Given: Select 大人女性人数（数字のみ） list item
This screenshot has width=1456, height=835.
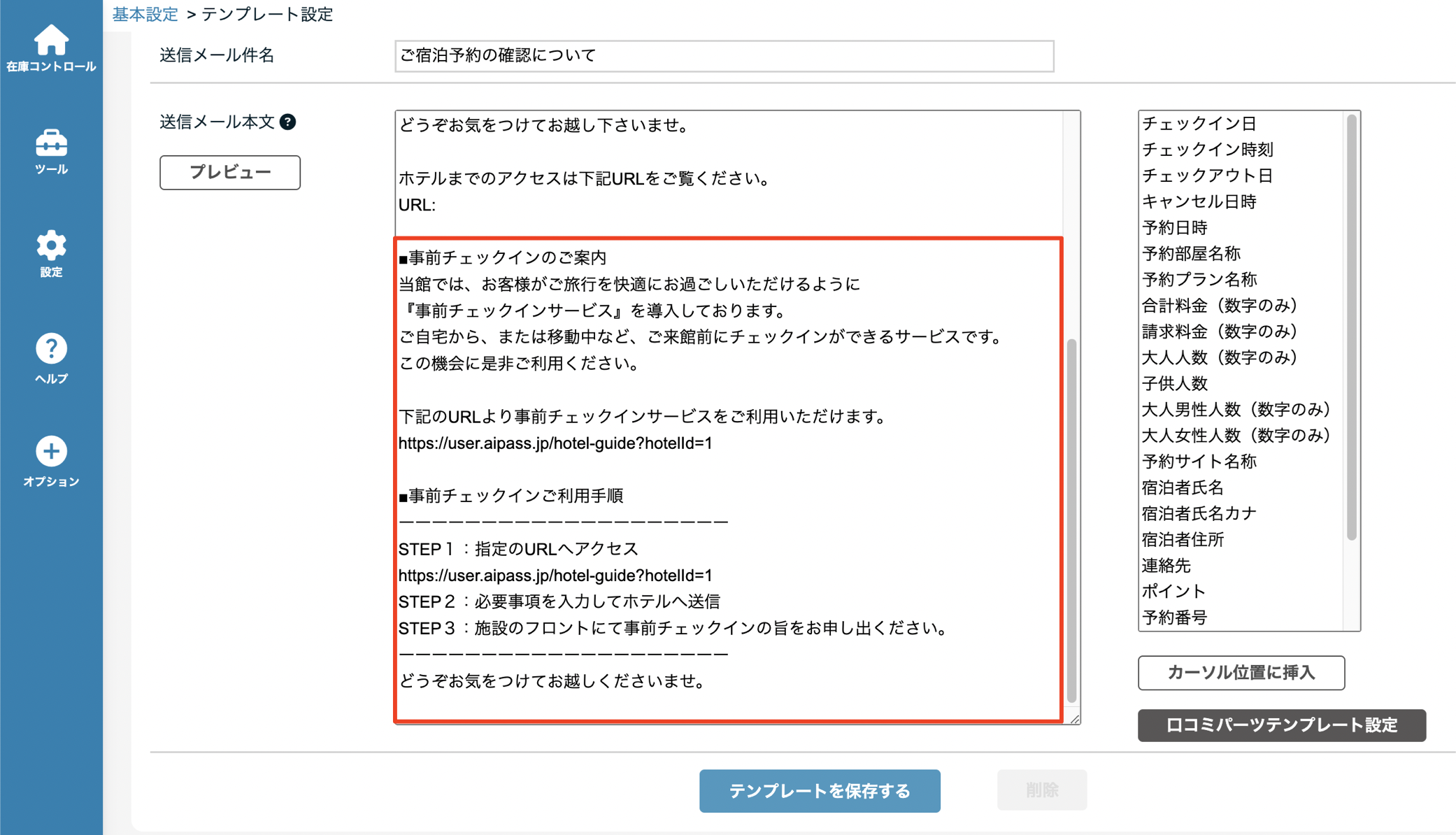Looking at the screenshot, I should (x=1241, y=435).
